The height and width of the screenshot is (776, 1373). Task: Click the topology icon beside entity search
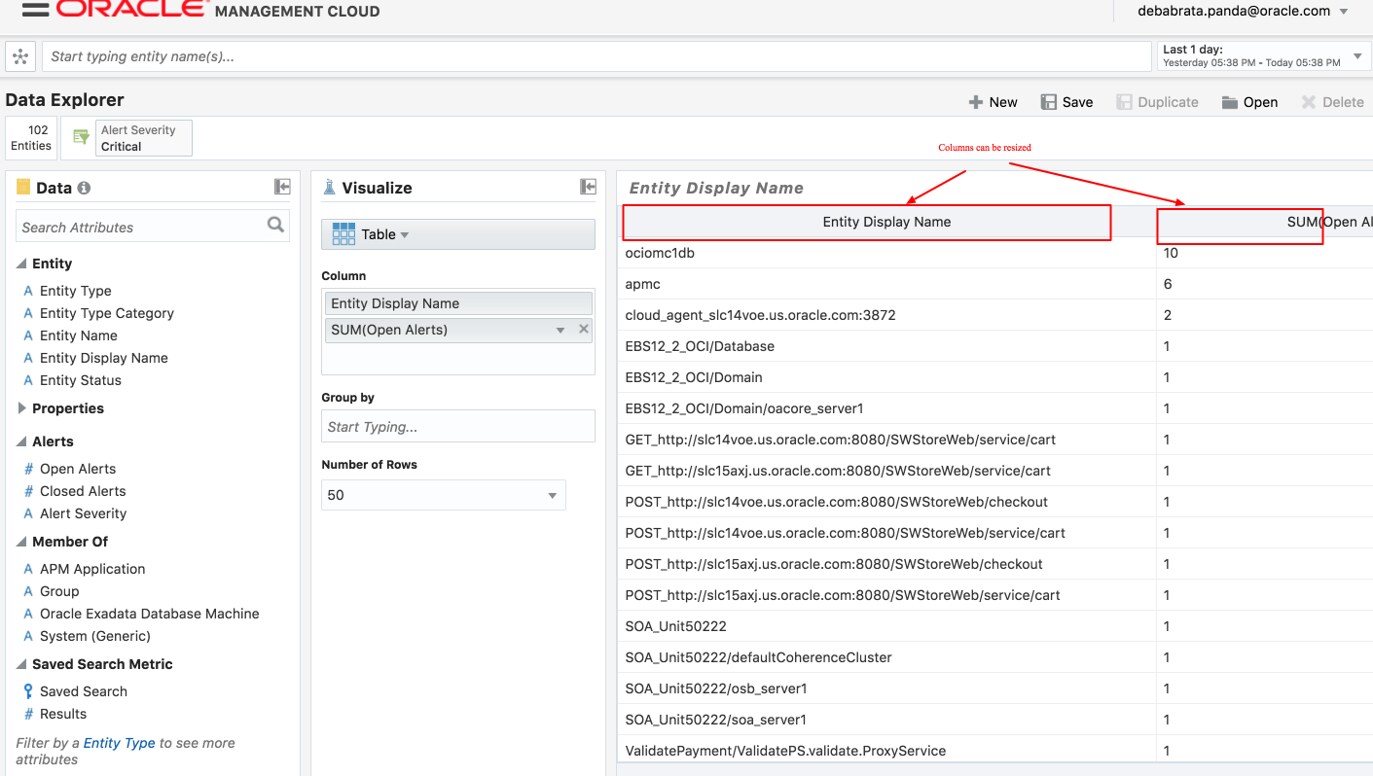pos(21,57)
